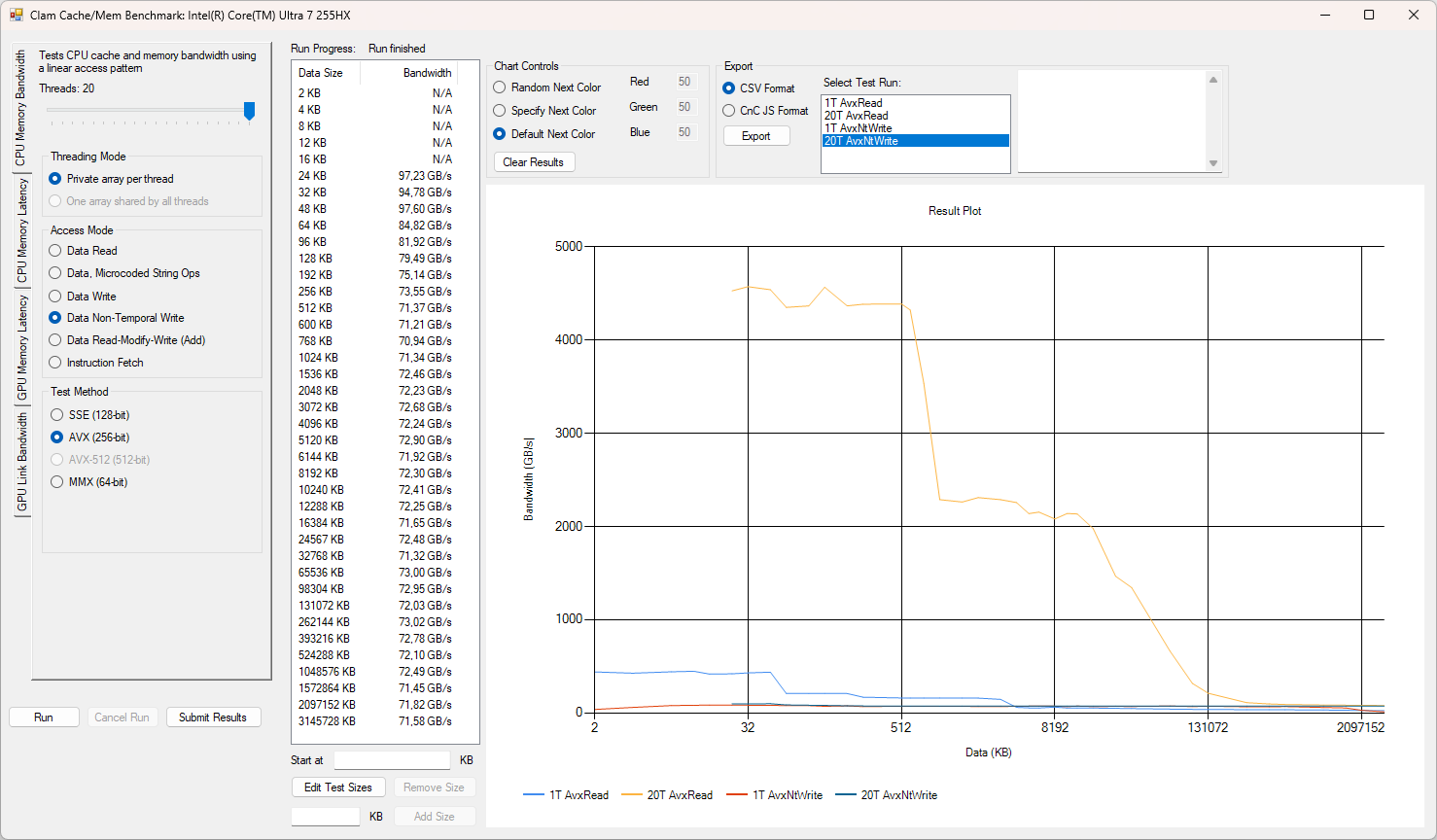Select 1T AvxNtWrite from run list
The image size is (1437, 840).
[859, 128]
